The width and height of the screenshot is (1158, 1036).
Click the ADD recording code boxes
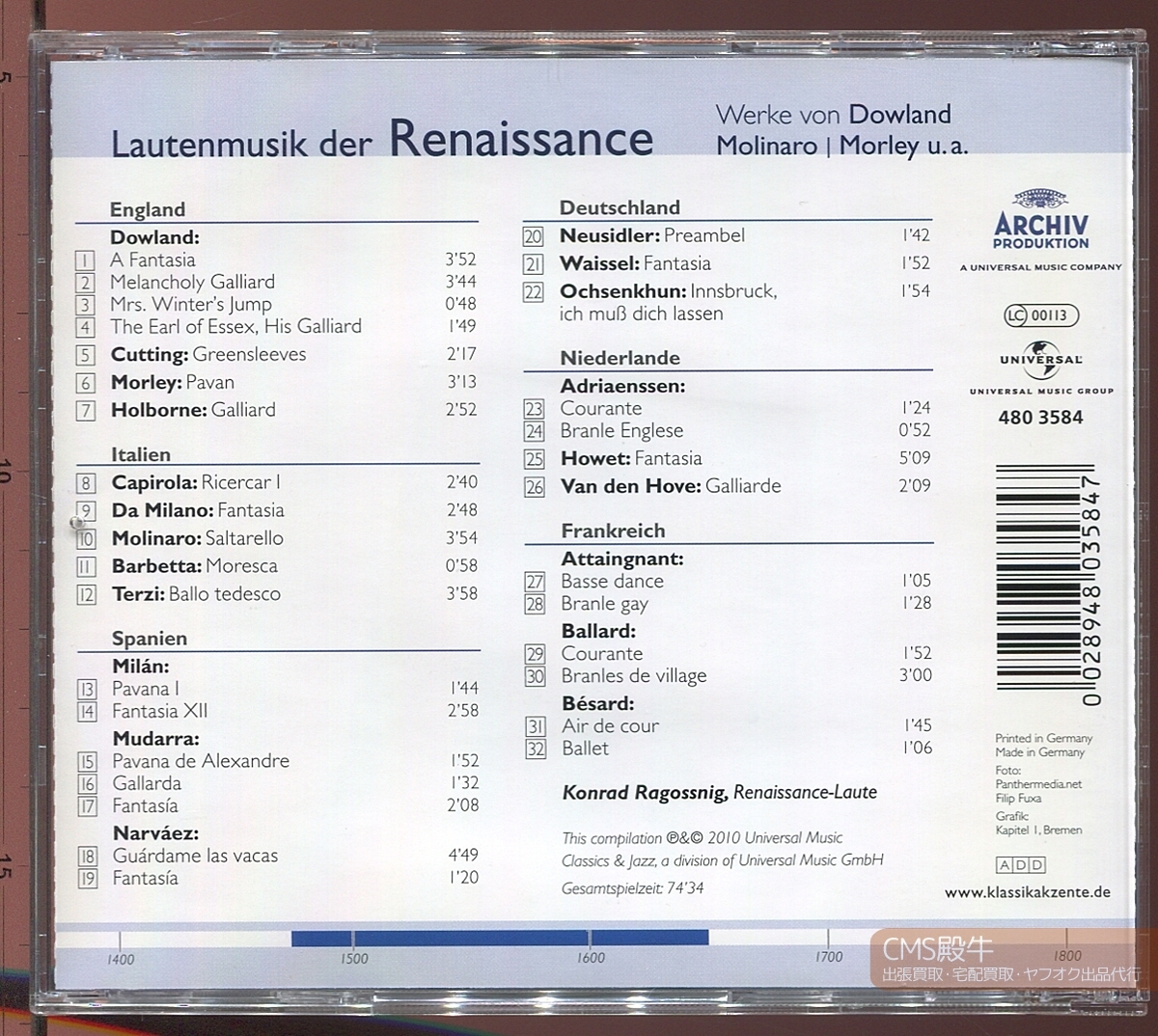tap(1021, 865)
